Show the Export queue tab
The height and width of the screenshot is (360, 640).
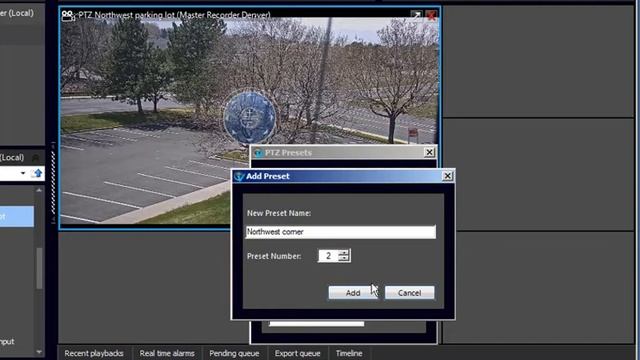[298, 353]
